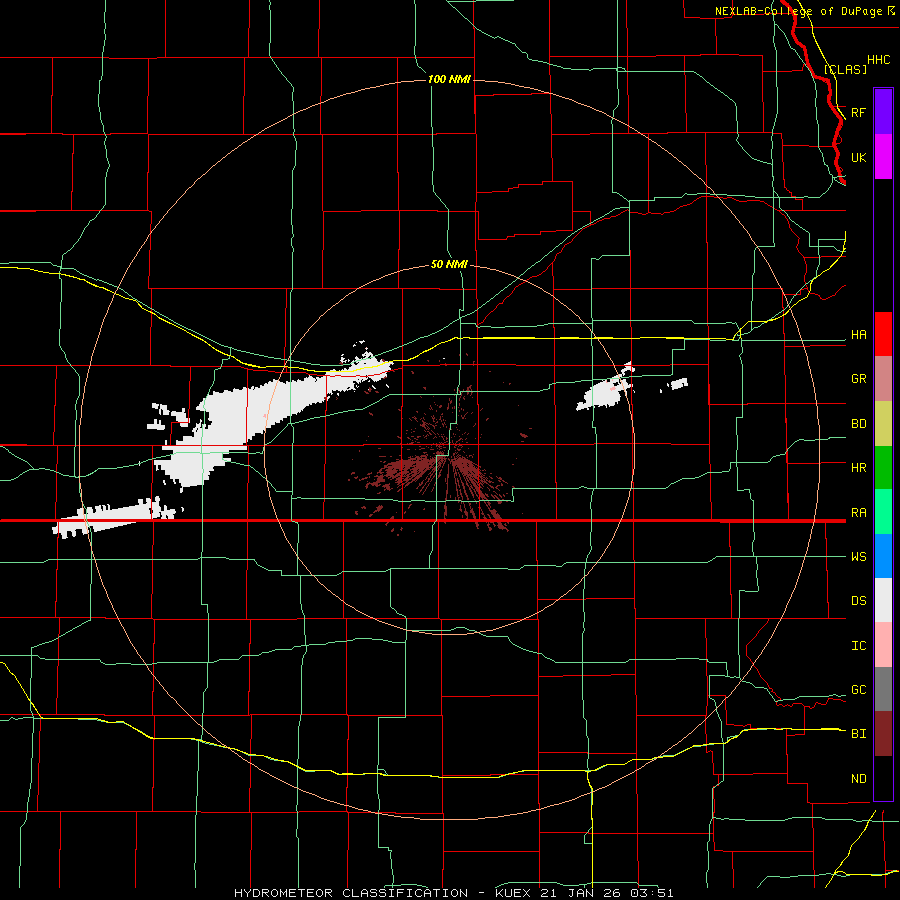Image resolution: width=900 pixels, height=900 pixels.
Task: Click the BD olive legend swatch
Action: coord(883,424)
